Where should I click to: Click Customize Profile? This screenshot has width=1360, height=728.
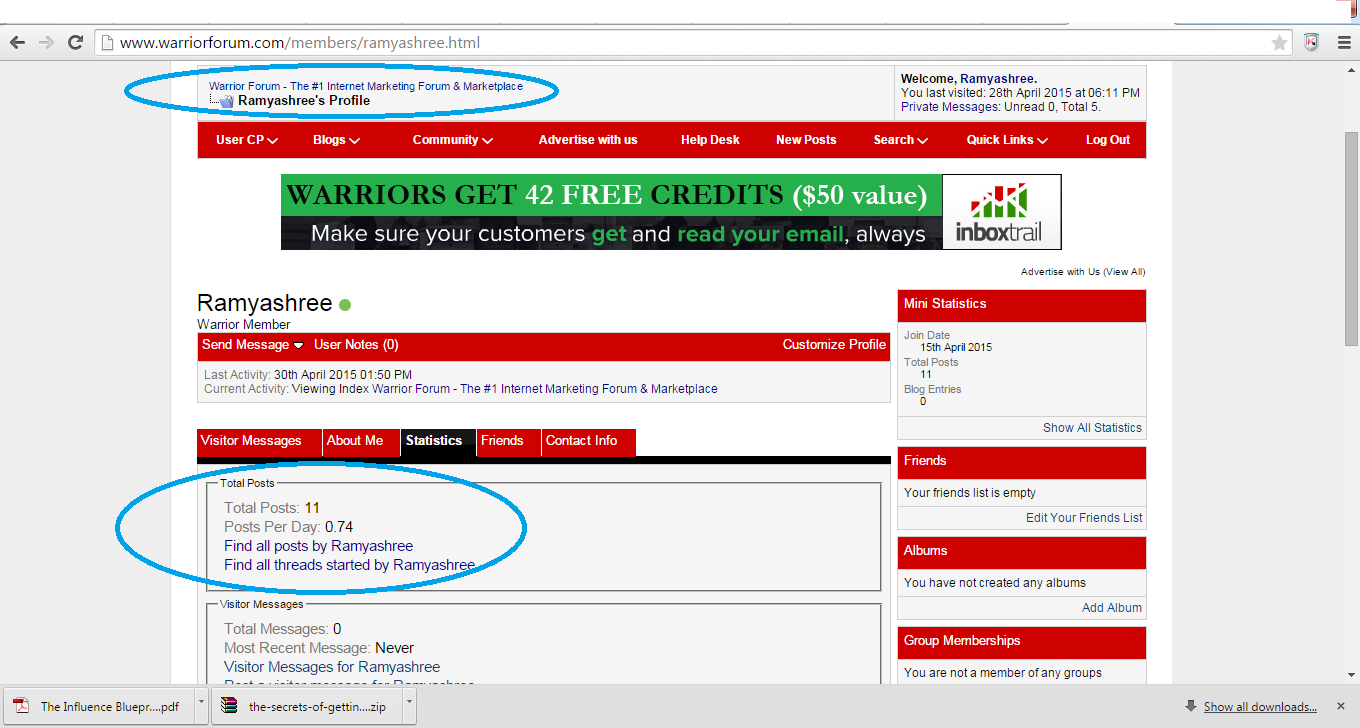(x=834, y=345)
